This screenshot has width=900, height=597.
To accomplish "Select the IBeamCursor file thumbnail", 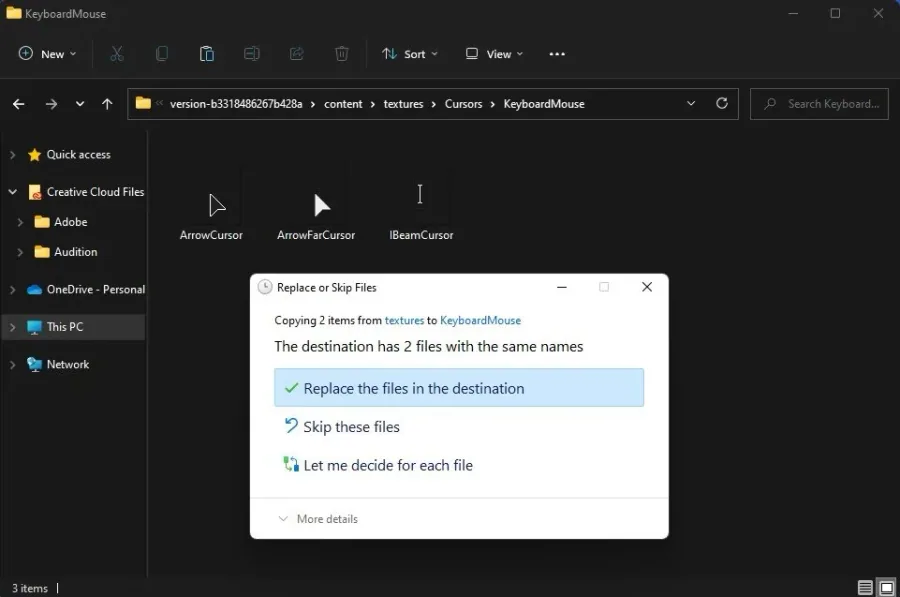I will 421,210.
